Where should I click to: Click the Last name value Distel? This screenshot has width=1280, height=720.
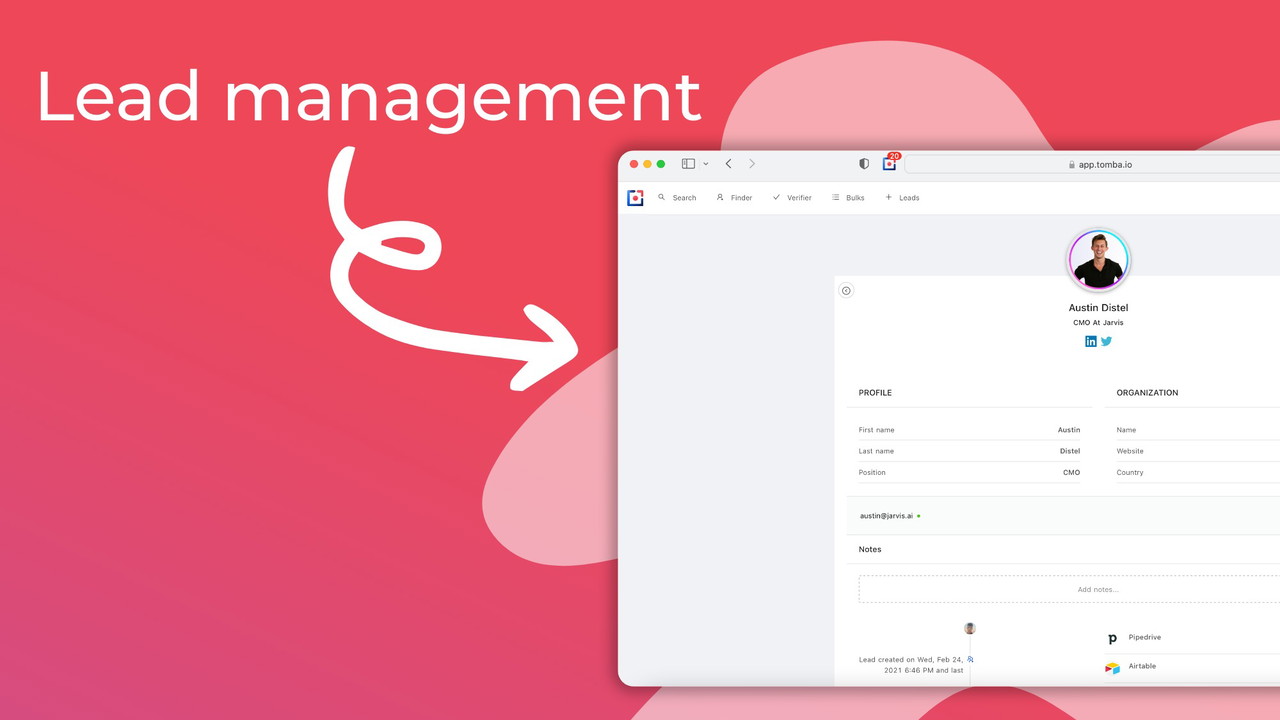tap(1070, 451)
